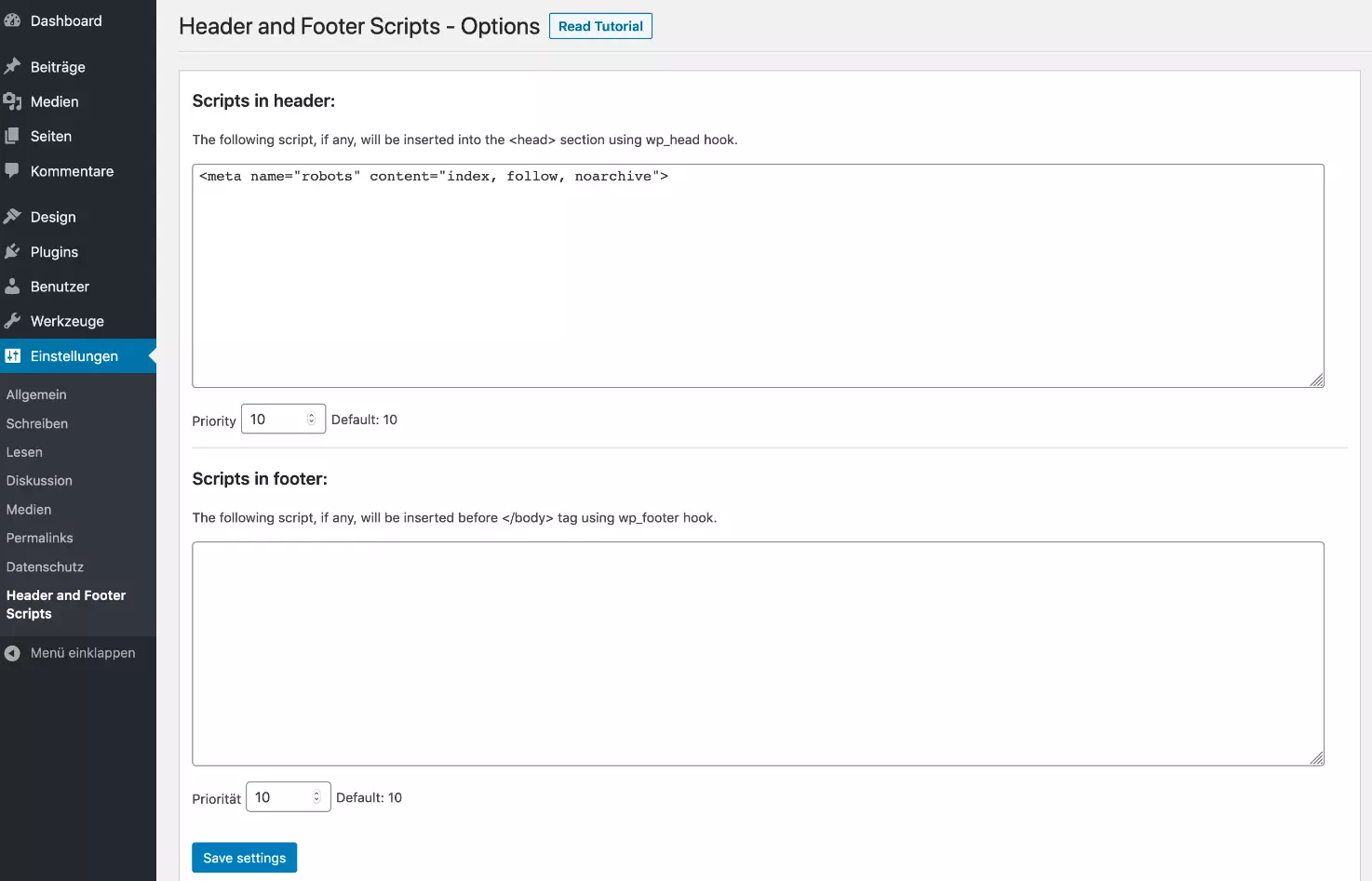The height and width of the screenshot is (881, 1372).
Task: Click the Design paintbrush icon
Action: click(12, 217)
